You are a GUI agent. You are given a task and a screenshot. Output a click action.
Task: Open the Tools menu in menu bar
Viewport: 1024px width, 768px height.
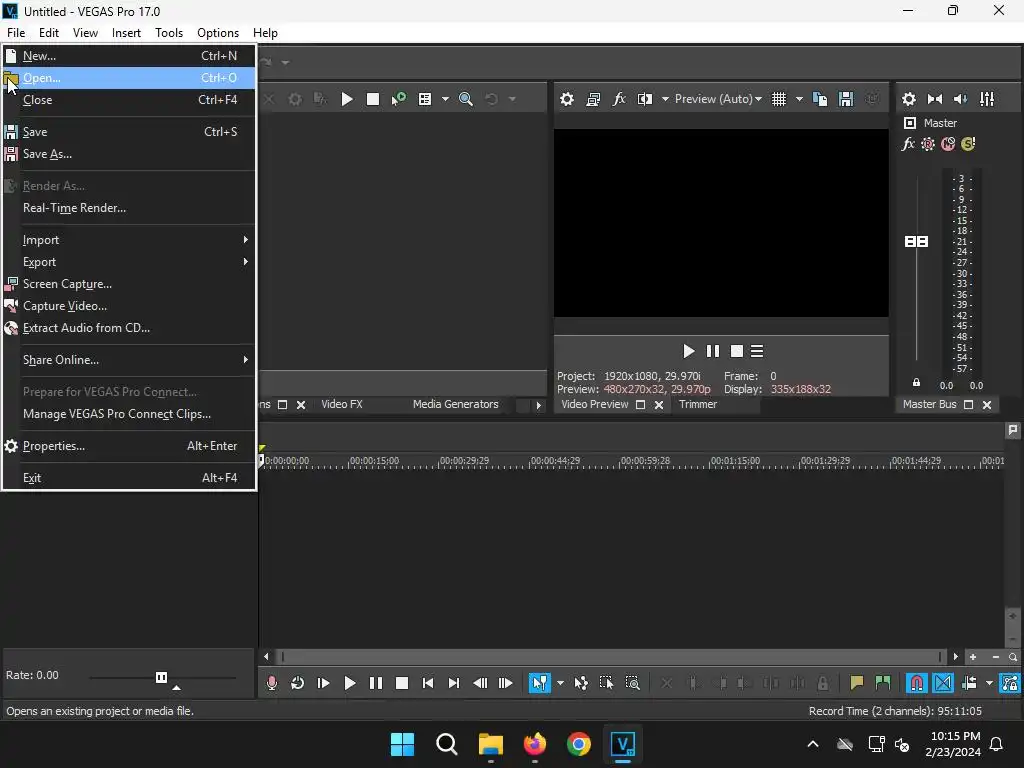(x=168, y=33)
